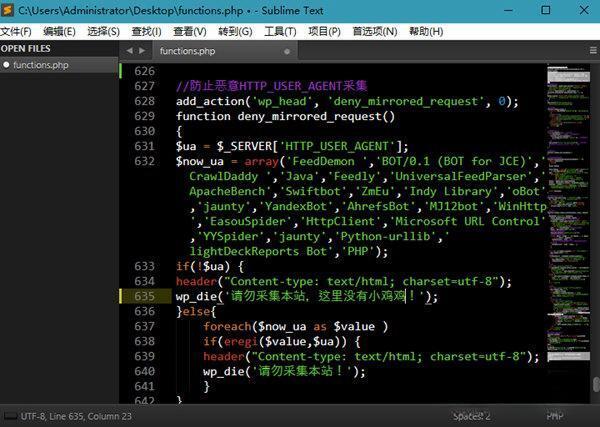Image resolution: width=600 pixels, height=427 pixels.
Task: Close the functions.php tab via its dot
Action: pos(287,50)
